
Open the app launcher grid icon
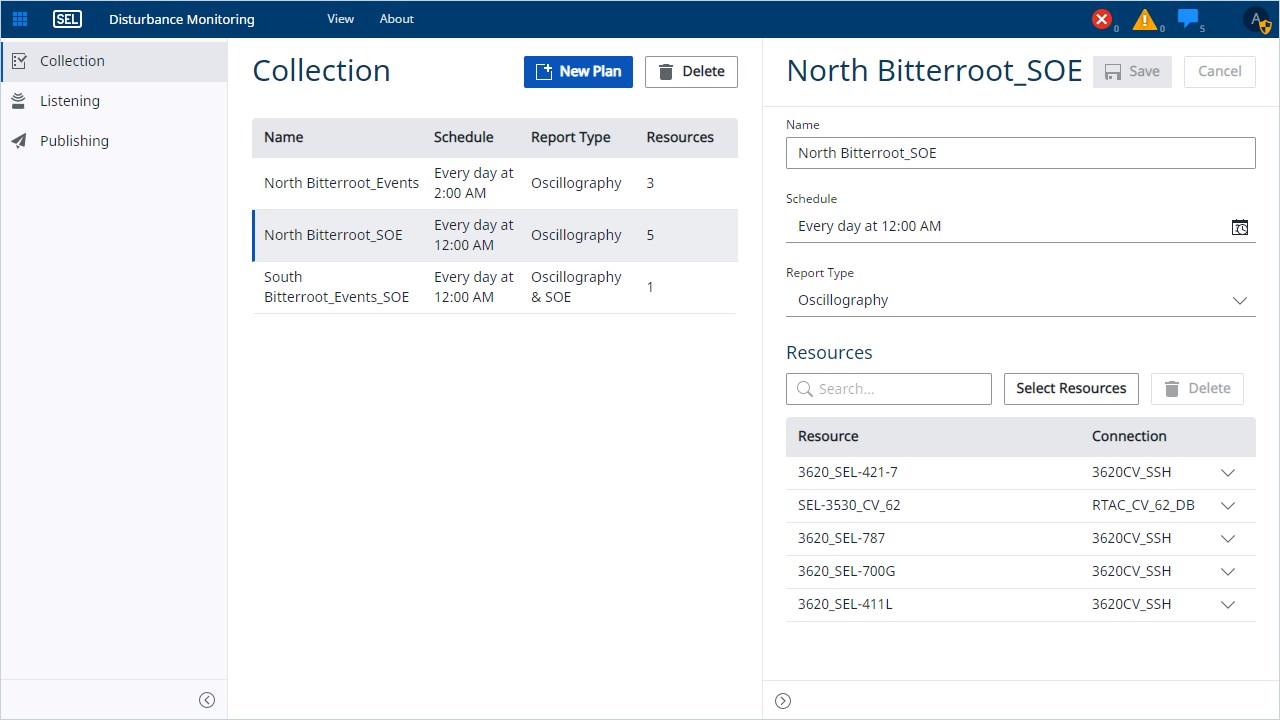(x=20, y=19)
